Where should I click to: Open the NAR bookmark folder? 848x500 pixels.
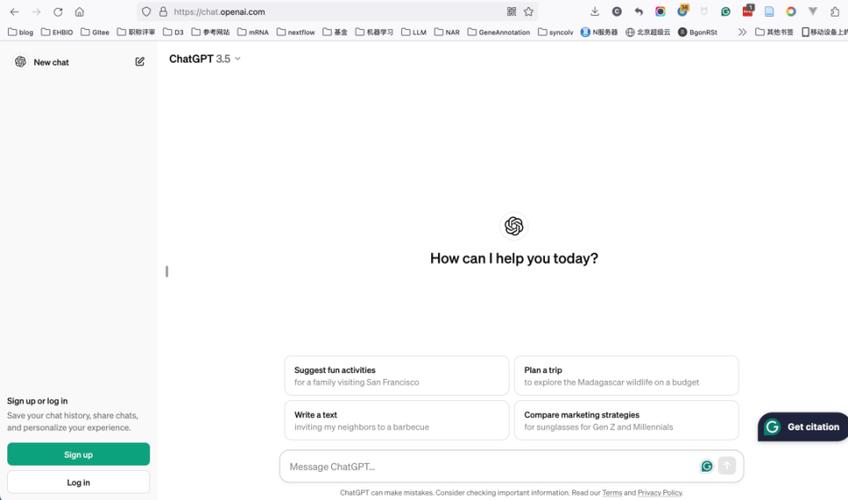pos(447,32)
